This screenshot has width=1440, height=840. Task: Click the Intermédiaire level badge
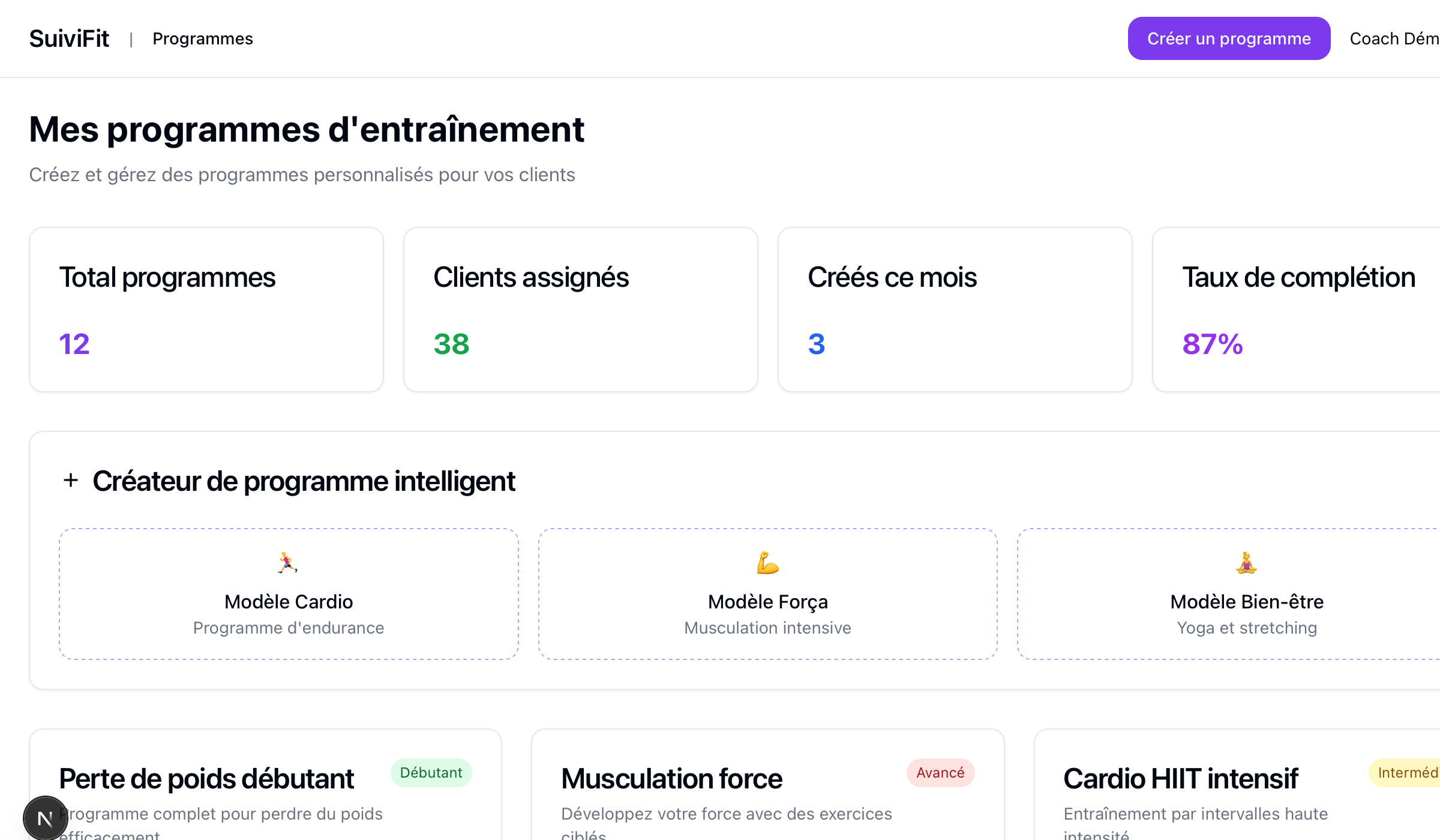click(1405, 773)
